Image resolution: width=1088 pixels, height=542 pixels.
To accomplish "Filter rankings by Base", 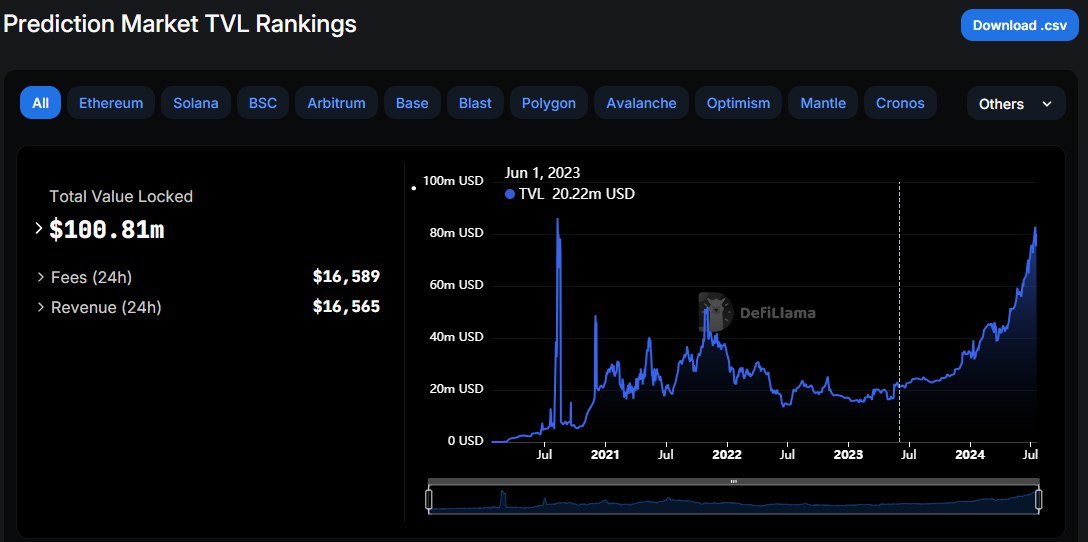I will tap(412, 103).
